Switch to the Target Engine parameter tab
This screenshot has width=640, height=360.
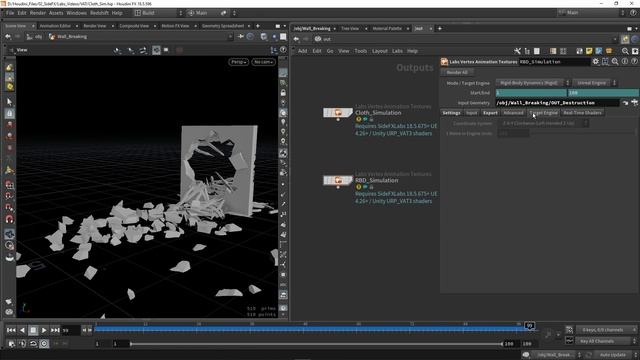[543, 113]
